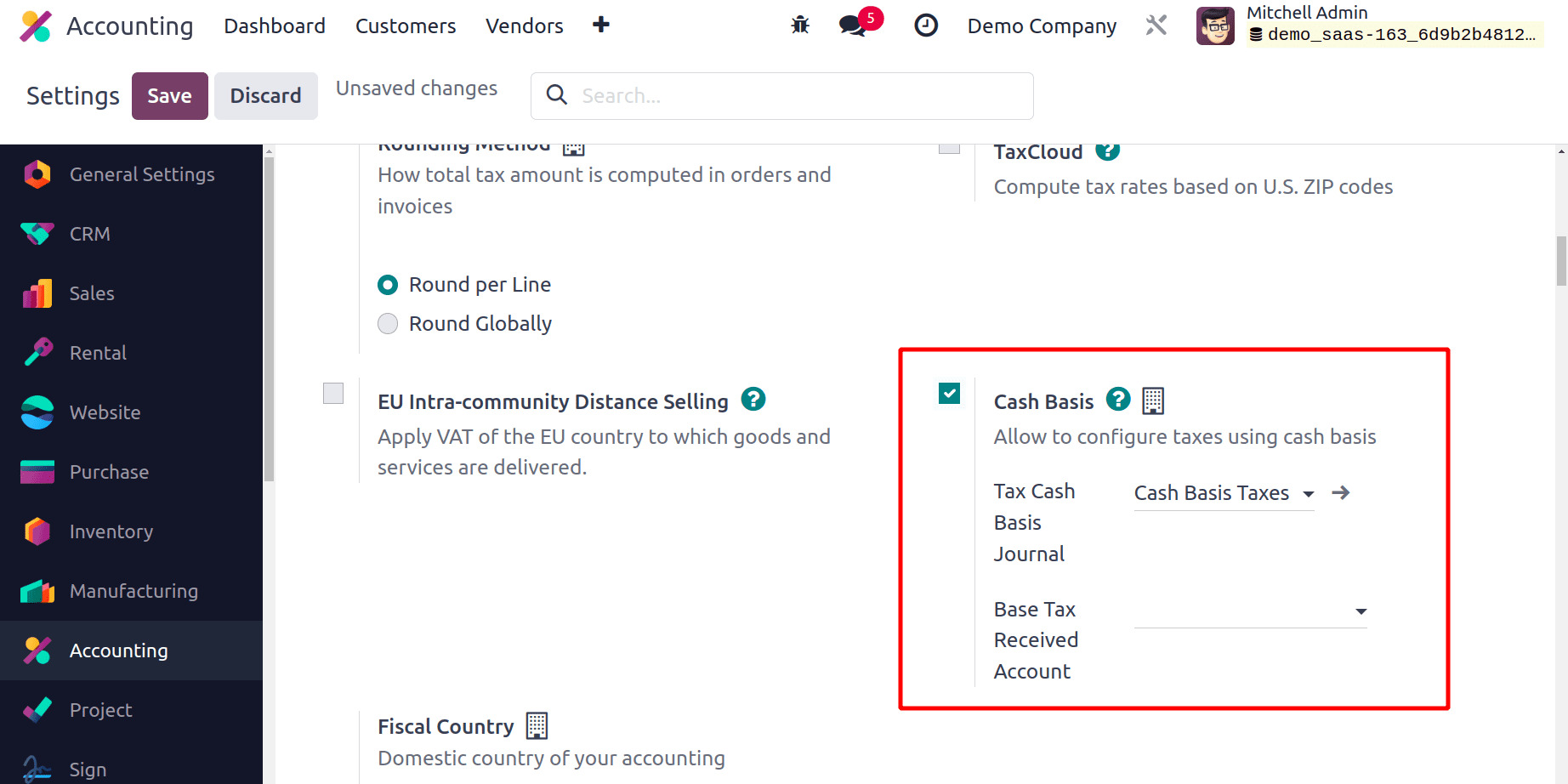1568x784 pixels.
Task: Click the plus icon beside Vendors
Action: (600, 26)
